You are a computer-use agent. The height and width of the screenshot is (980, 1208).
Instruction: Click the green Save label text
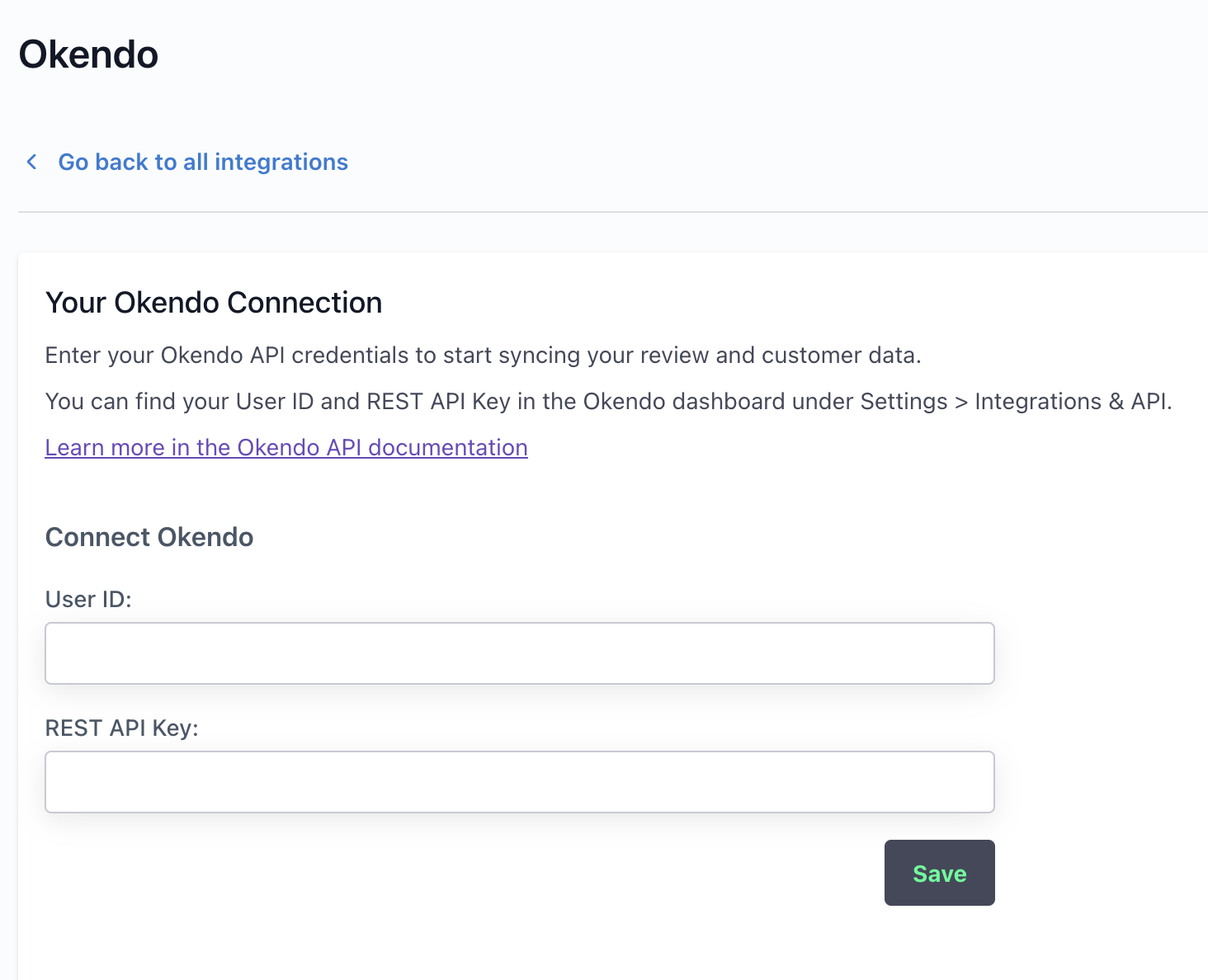click(940, 874)
